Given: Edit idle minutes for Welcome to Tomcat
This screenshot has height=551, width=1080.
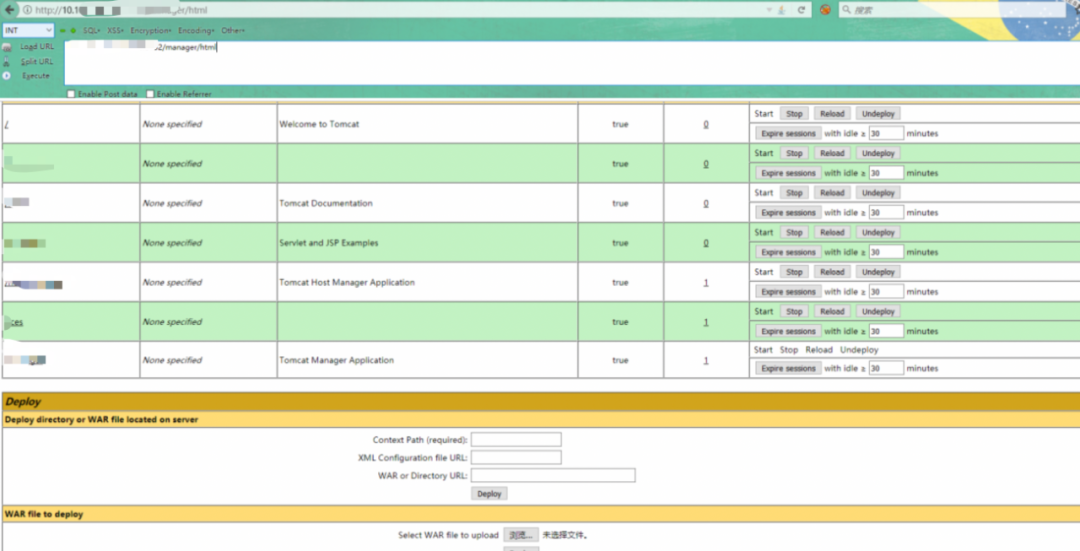Looking at the screenshot, I should point(886,134).
